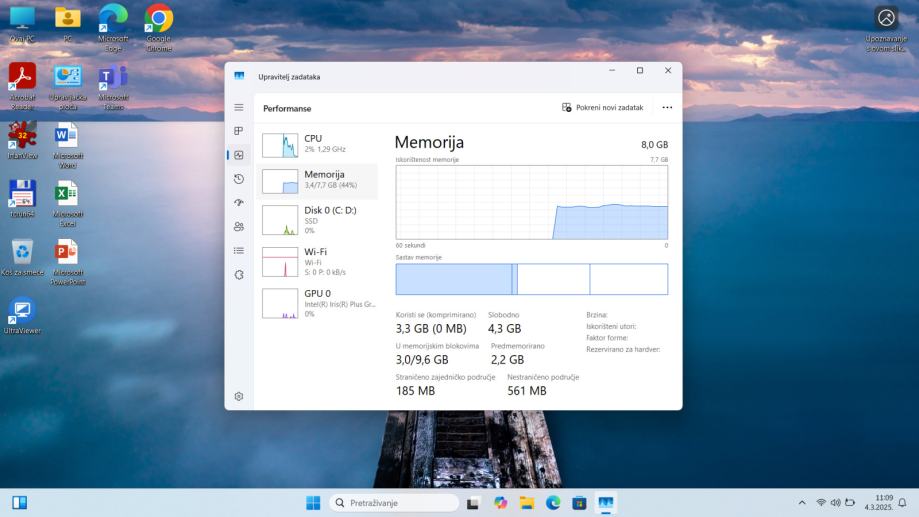Viewport: 919px width, 517px height.
Task: Open the 'Ovaj PC' desktop icon
Action: click(22, 25)
